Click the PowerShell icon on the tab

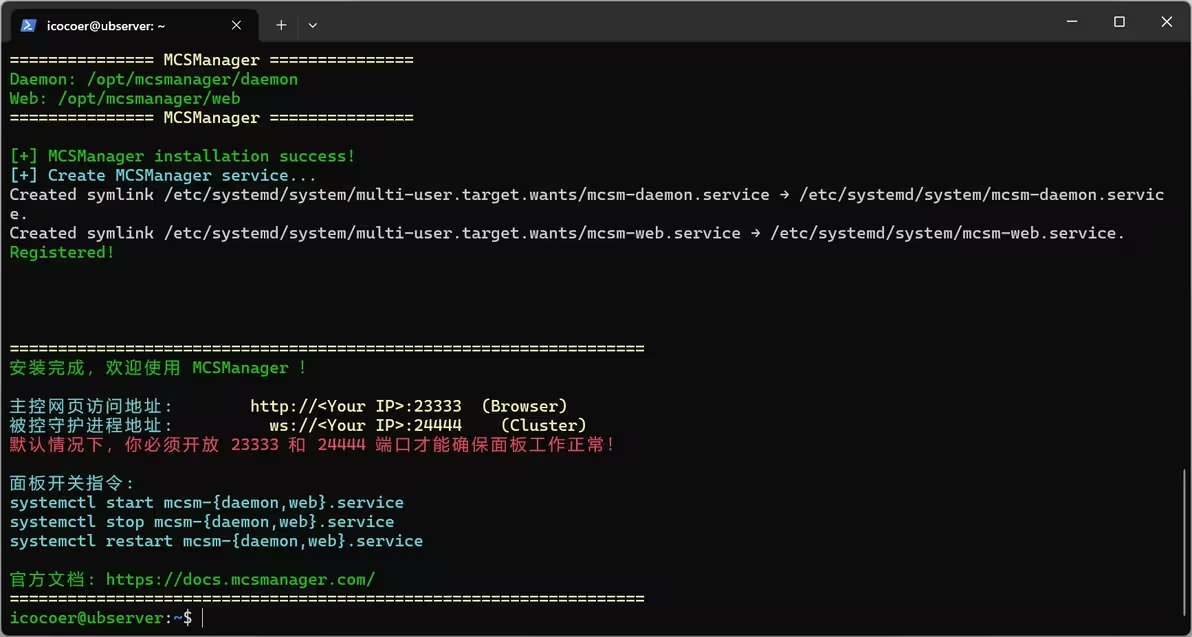pyautogui.click(x=29, y=25)
